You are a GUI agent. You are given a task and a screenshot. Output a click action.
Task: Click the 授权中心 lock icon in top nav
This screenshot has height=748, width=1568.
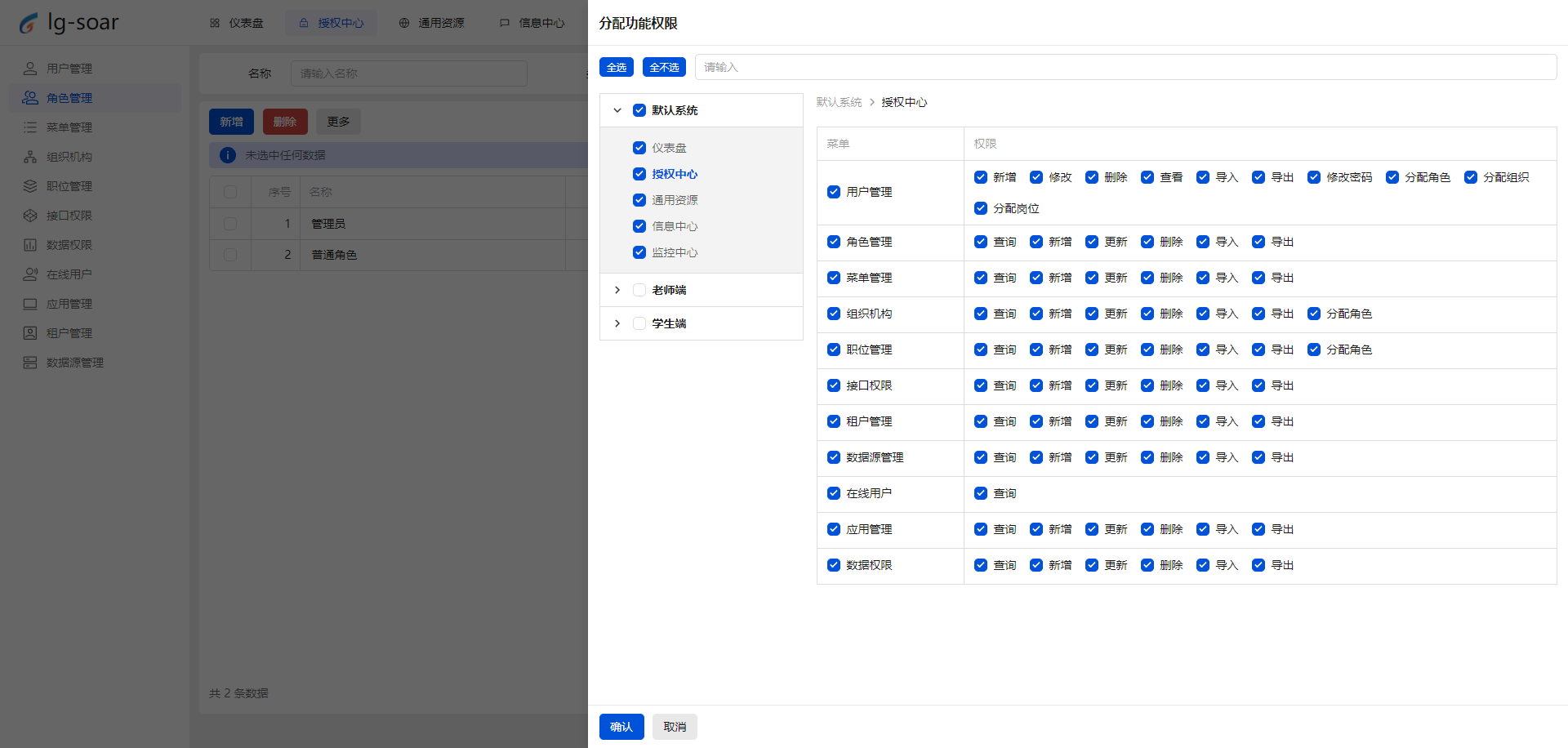(x=304, y=23)
